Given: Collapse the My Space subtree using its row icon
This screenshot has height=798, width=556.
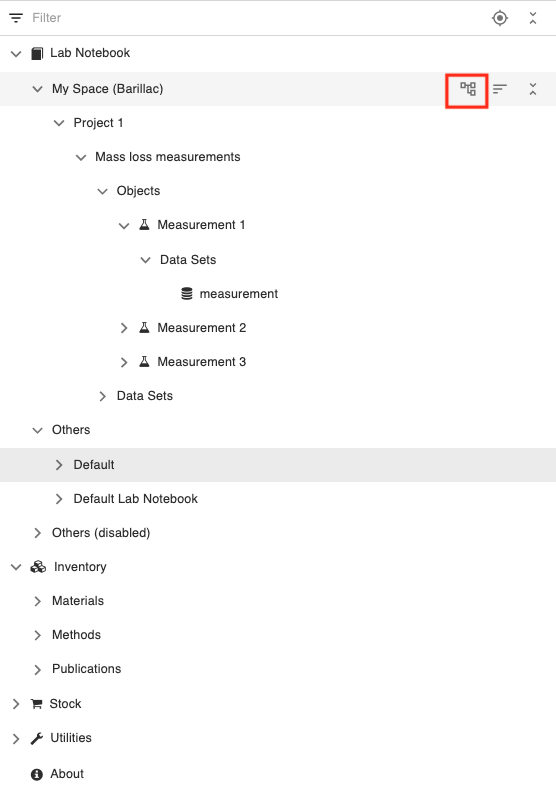Looking at the screenshot, I should (x=533, y=89).
